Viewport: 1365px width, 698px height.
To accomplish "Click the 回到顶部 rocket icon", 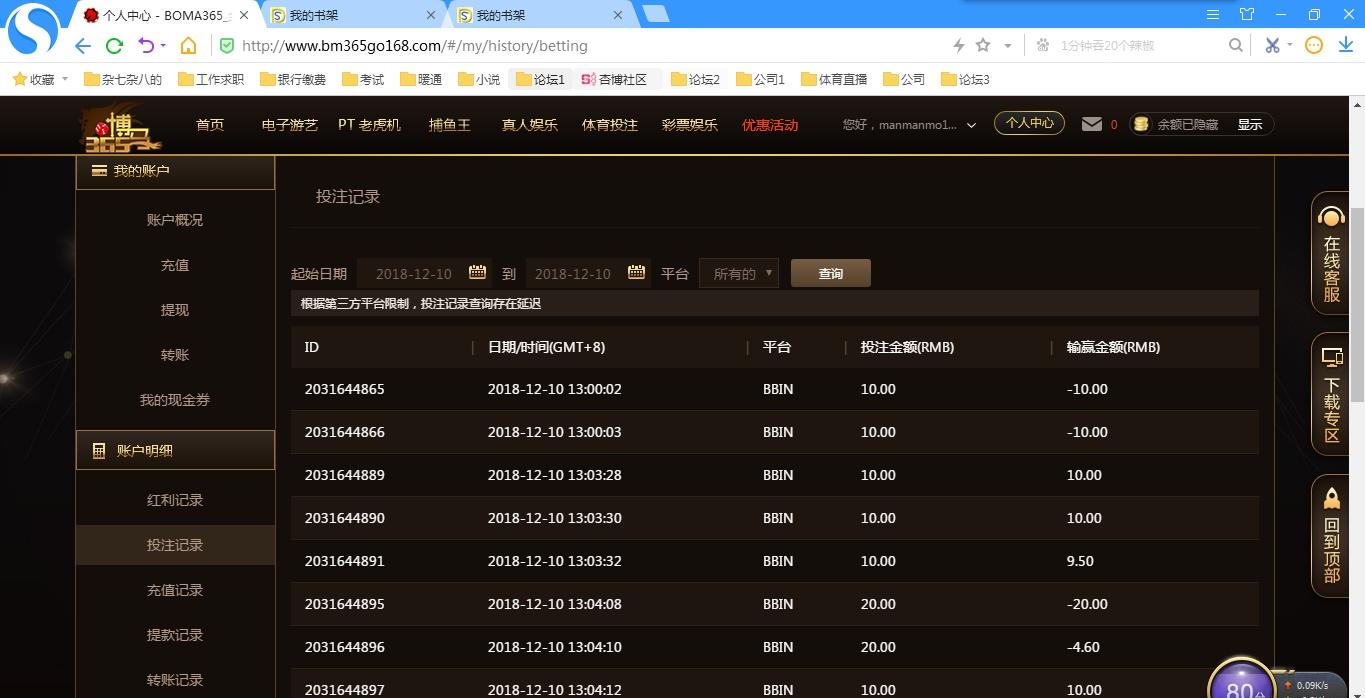I will tap(1331, 536).
